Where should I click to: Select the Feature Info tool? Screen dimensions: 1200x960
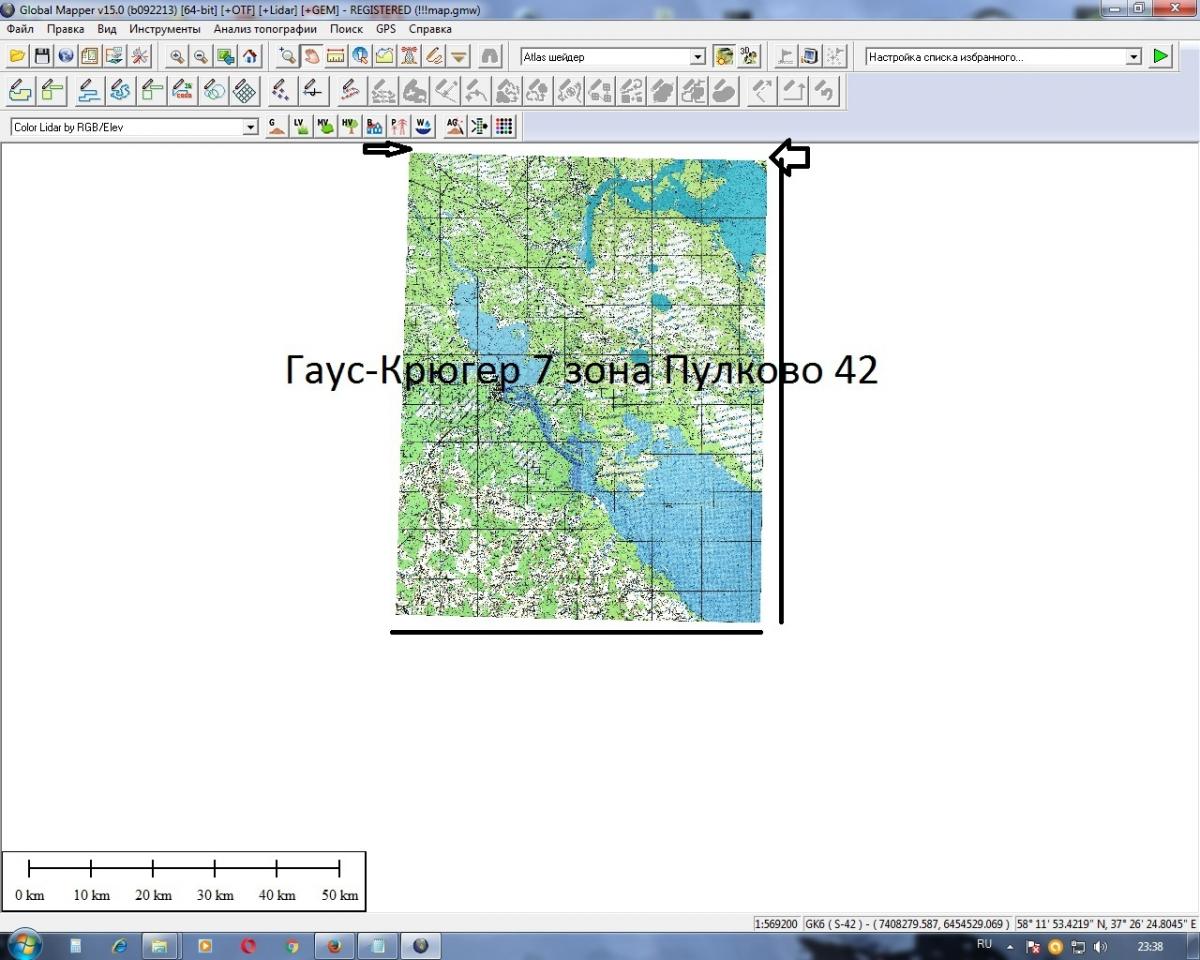tap(359, 57)
